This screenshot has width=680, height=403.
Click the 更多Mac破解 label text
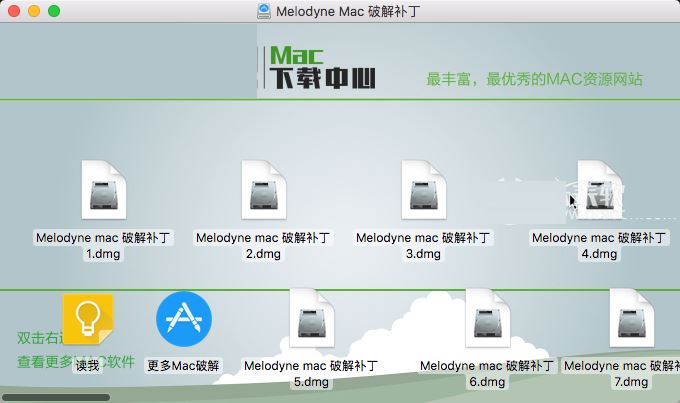tap(183, 366)
